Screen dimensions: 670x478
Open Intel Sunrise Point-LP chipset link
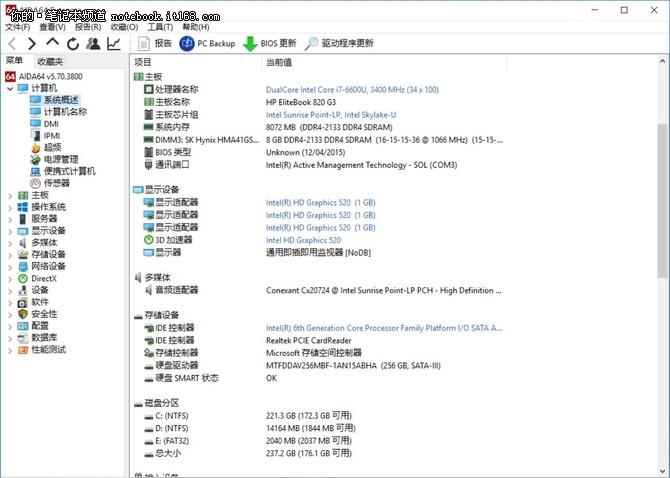[x=331, y=115]
